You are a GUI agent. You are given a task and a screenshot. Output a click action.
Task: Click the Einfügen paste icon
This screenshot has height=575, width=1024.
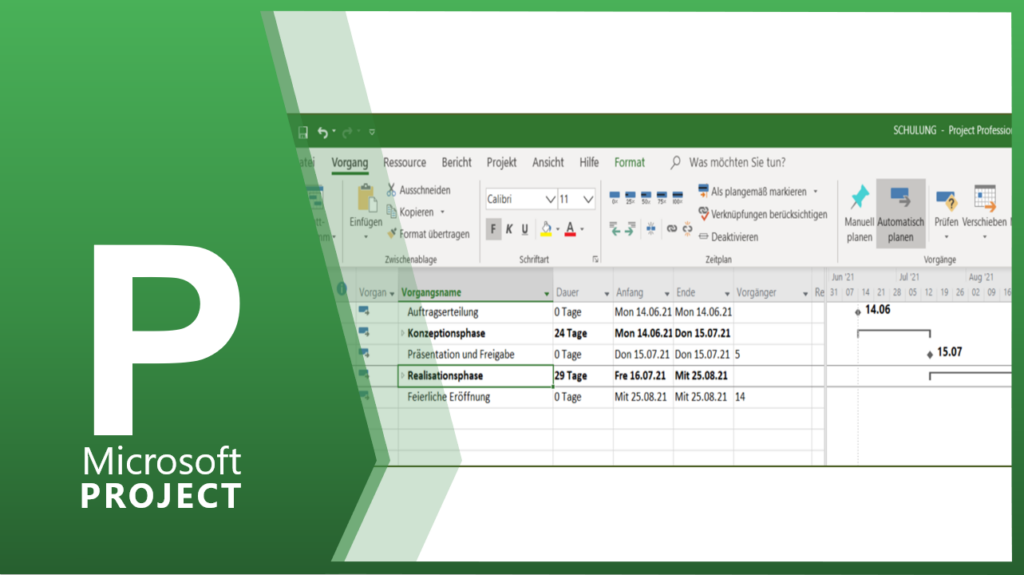click(x=366, y=198)
